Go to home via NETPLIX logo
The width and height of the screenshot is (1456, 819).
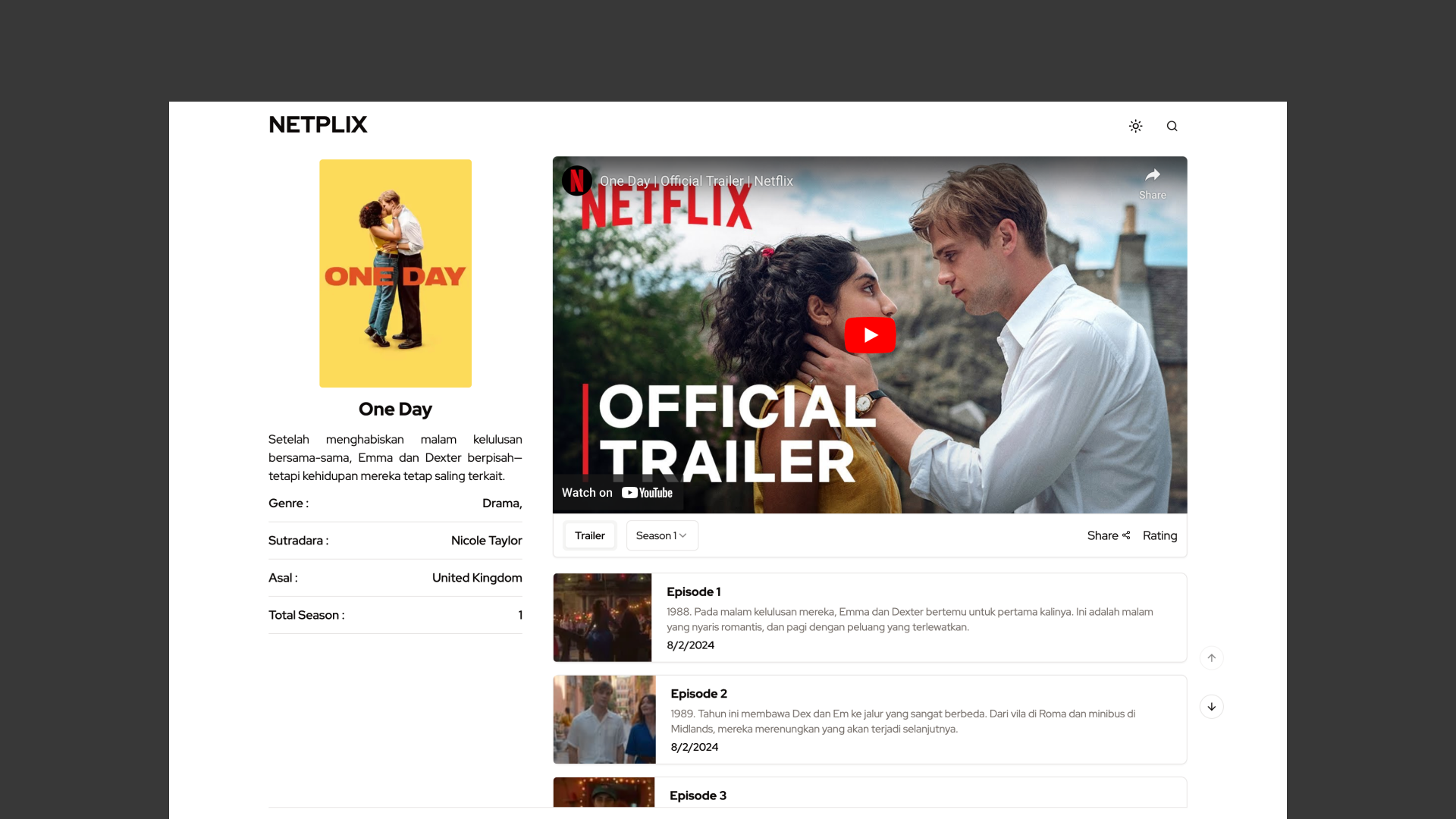(x=318, y=124)
